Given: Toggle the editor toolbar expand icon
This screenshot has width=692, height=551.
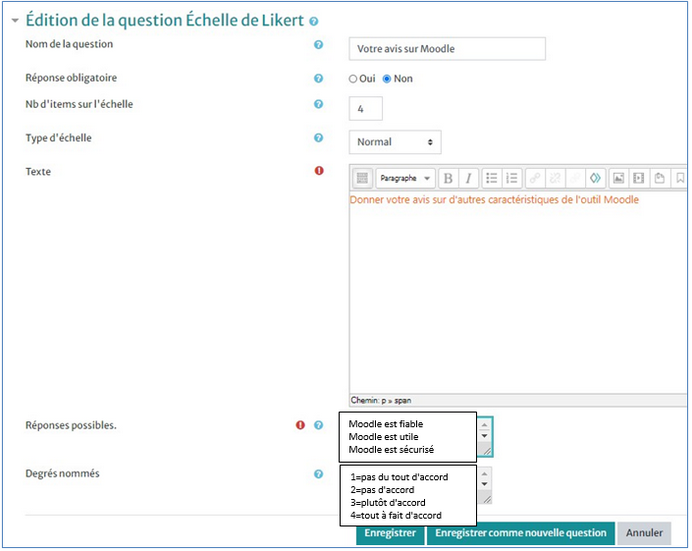Looking at the screenshot, I should [362, 178].
